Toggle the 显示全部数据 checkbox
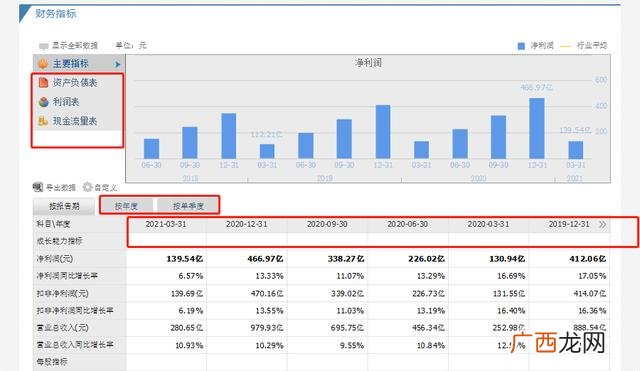Image resolution: width=640 pixels, height=371 pixels. pos(43,46)
